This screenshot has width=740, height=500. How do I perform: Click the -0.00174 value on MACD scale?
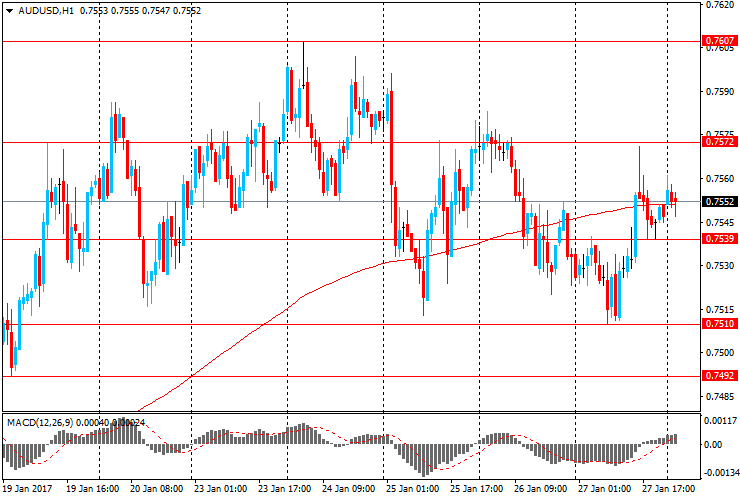(720, 469)
